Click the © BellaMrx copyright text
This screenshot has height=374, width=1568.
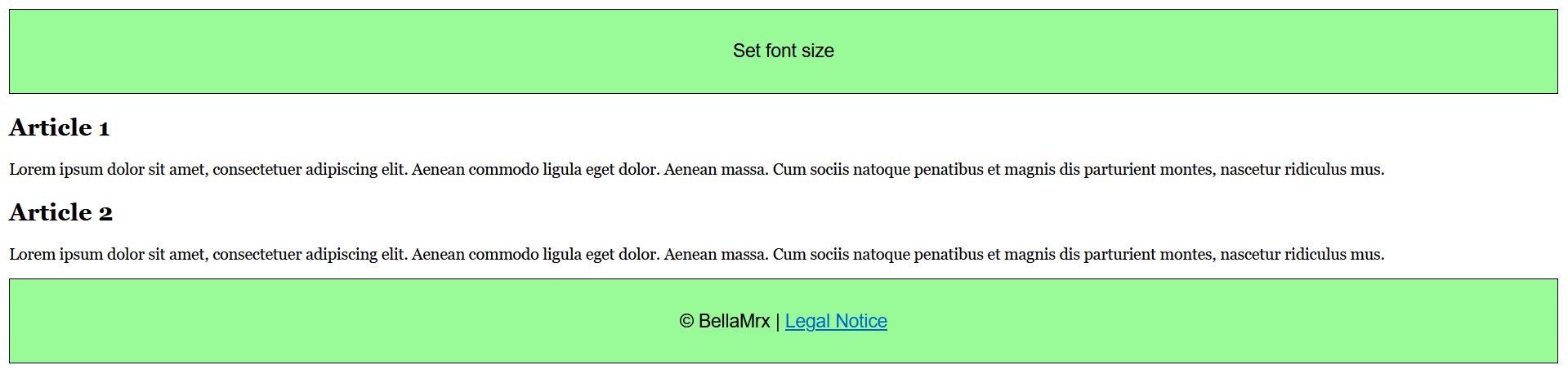pyautogui.click(x=724, y=321)
